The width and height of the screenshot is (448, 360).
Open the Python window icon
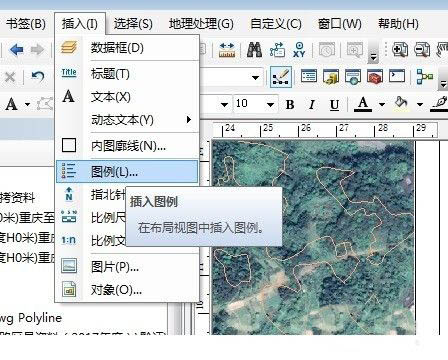point(397,76)
